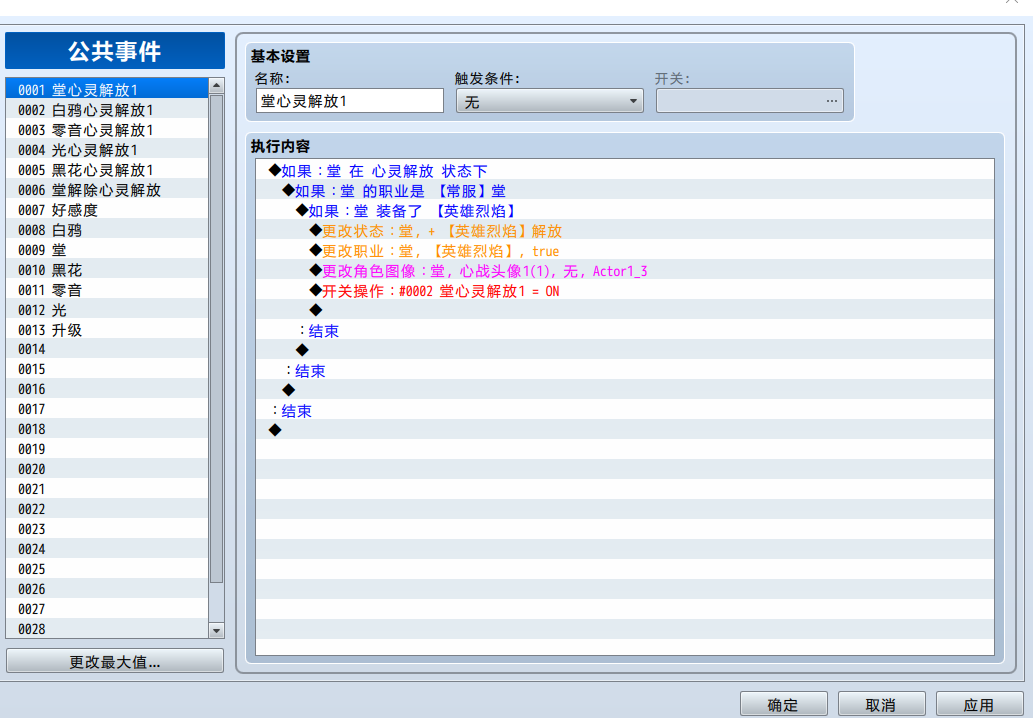This screenshot has width=1033, height=718.
Task: Click the 应用 button
Action: pos(979,705)
